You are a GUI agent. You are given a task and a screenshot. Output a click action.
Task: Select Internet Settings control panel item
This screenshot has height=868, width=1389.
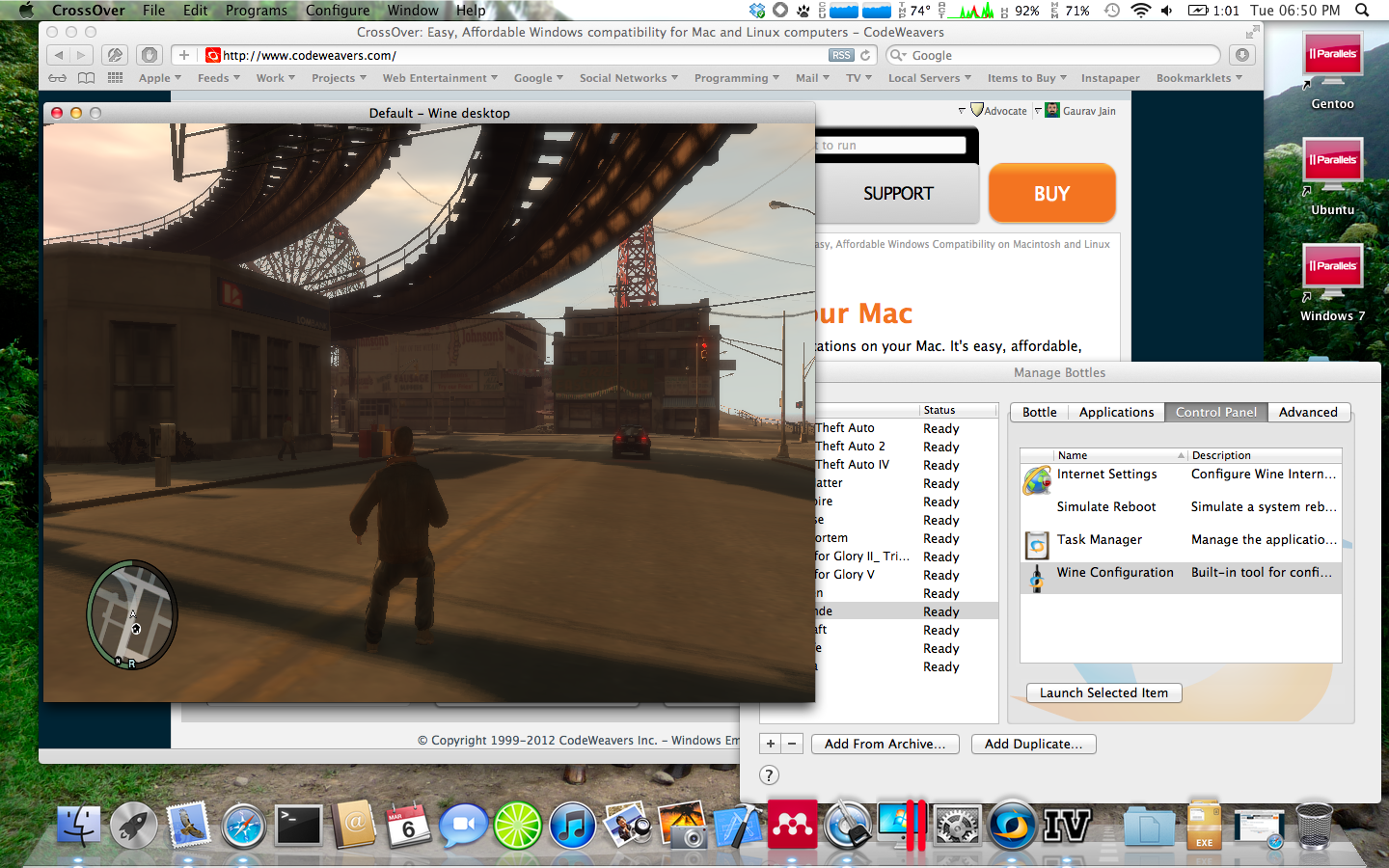coord(1181,479)
